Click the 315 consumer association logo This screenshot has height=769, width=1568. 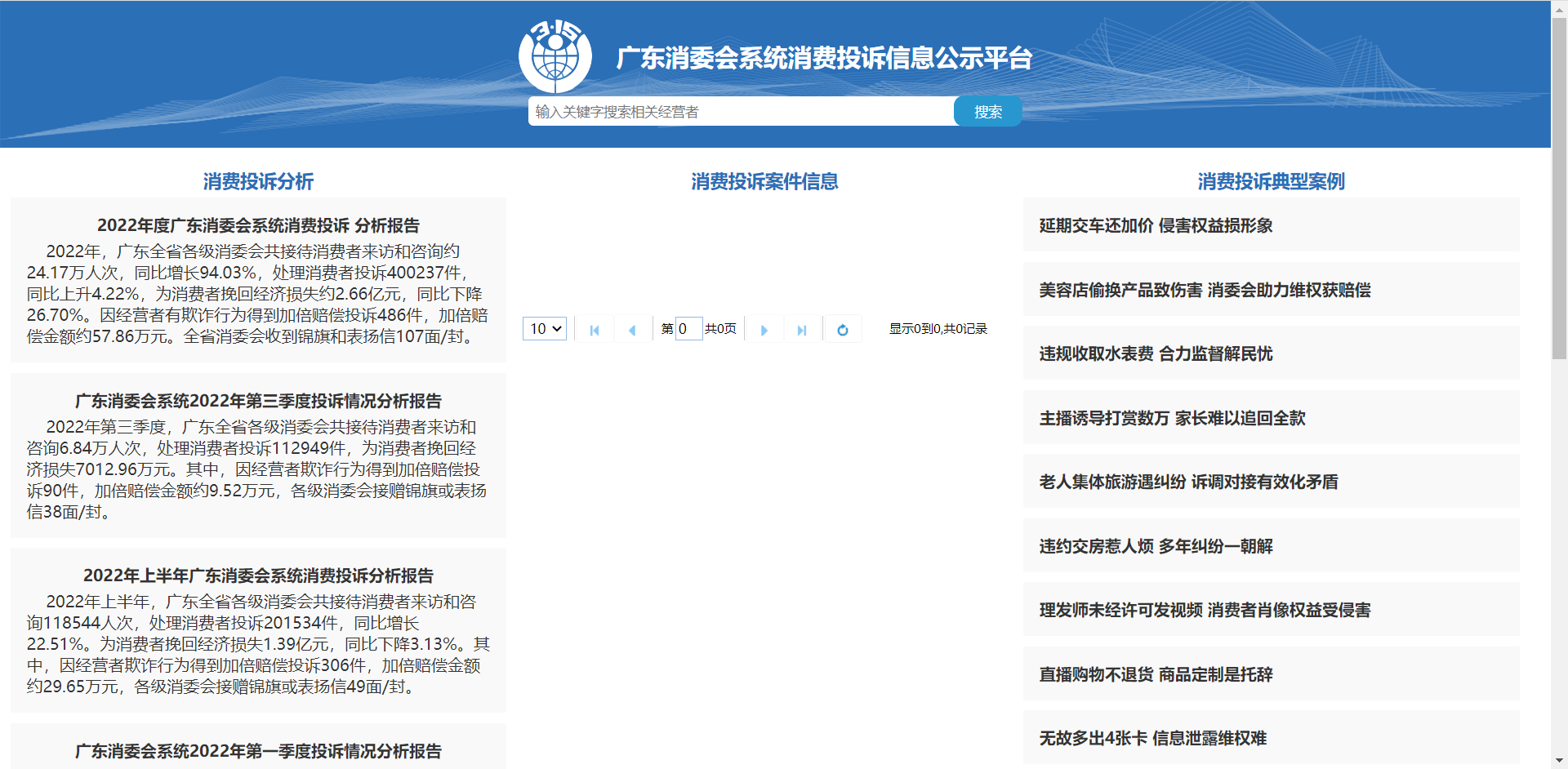coord(555,56)
